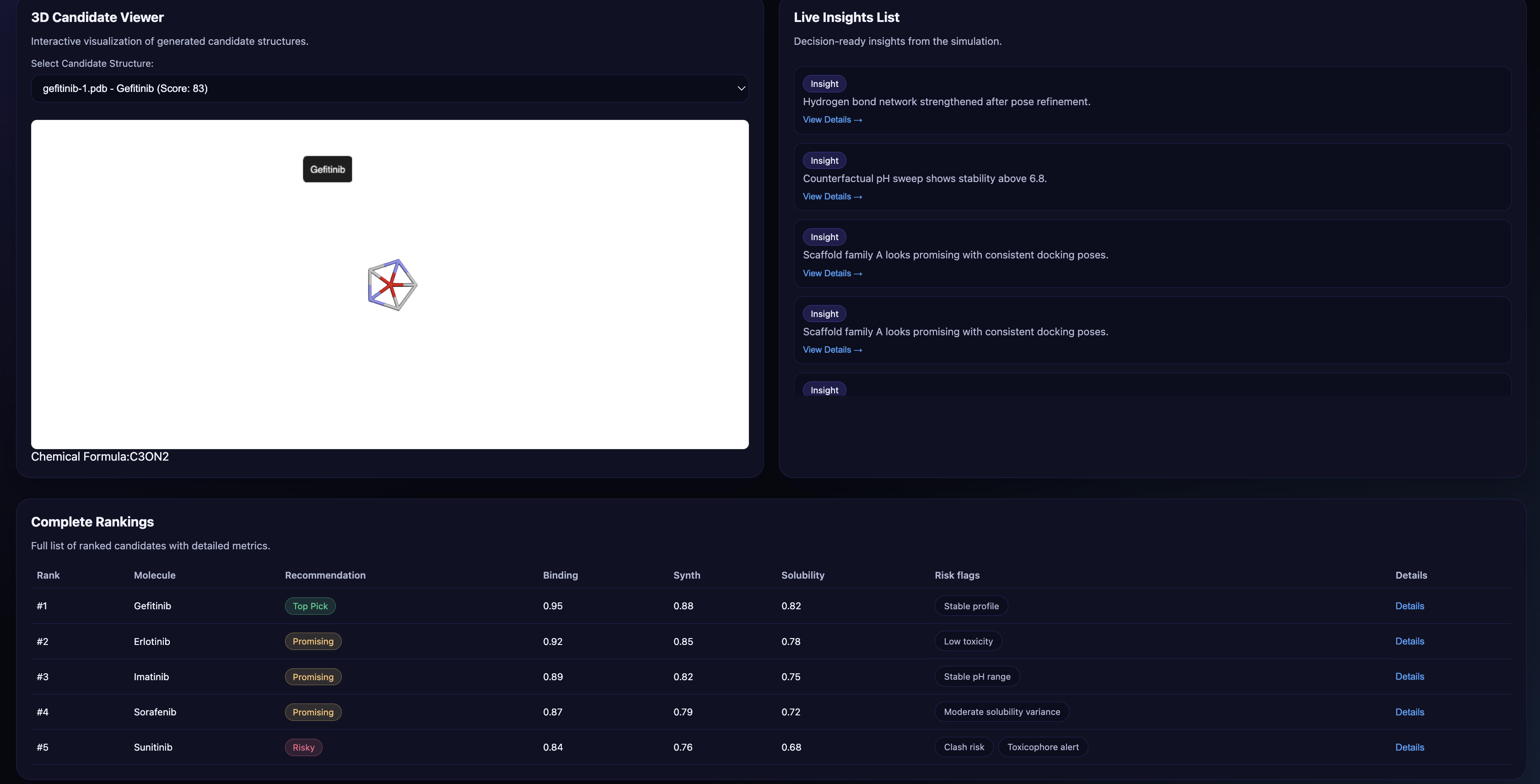Click the Binding column header
This screenshot has height=784, width=1540.
(560, 575)
